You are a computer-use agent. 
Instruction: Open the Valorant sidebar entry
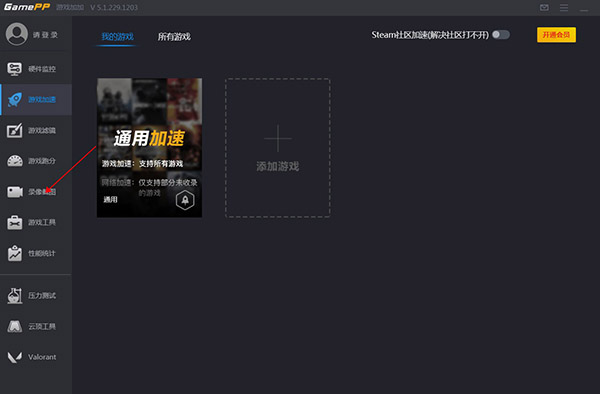coord(36,357)
